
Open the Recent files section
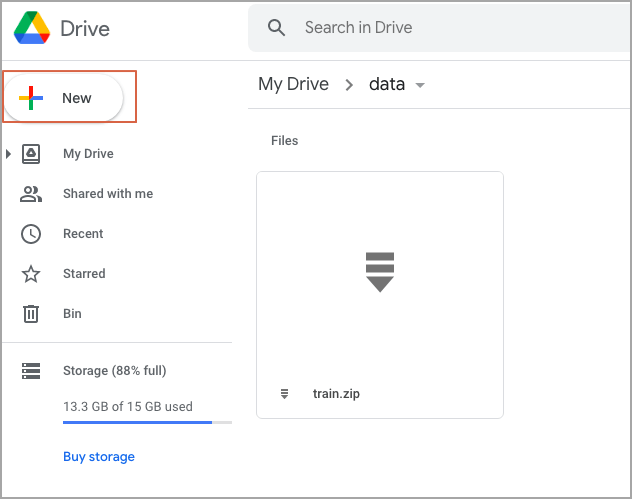tap(83, 234)
